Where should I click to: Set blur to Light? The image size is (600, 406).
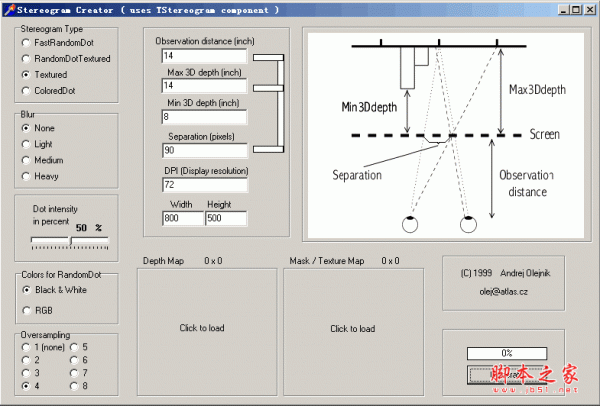(x=26, y=144)
